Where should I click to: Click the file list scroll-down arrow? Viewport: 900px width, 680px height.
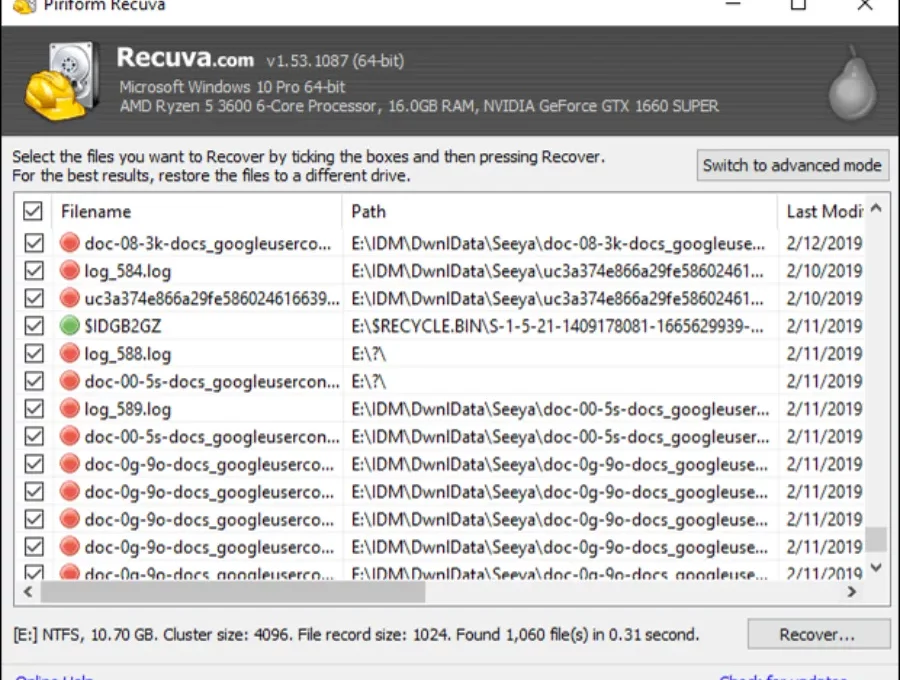coord(876,568)
